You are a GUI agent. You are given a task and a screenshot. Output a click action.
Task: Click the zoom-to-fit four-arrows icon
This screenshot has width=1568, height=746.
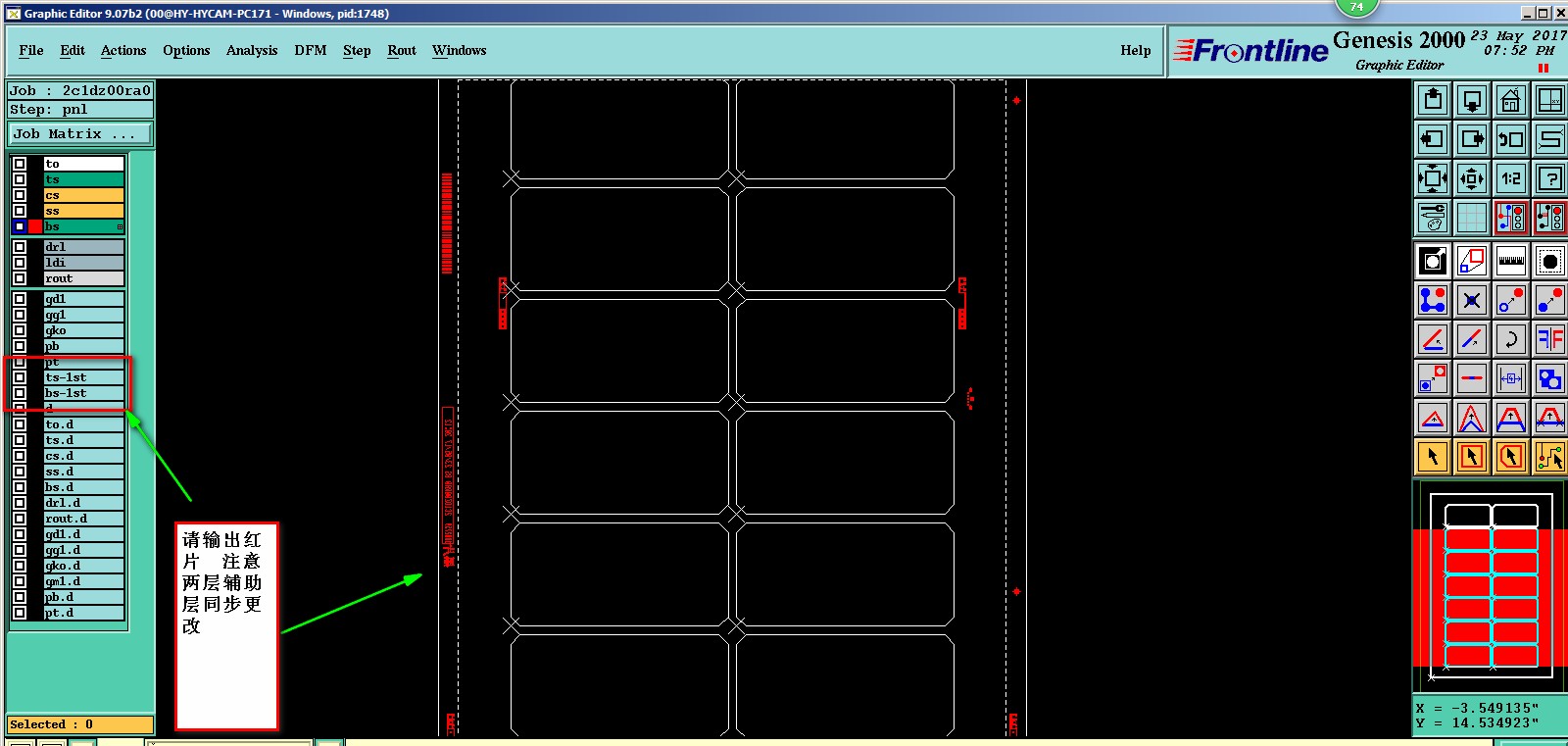click(1433, 178)
